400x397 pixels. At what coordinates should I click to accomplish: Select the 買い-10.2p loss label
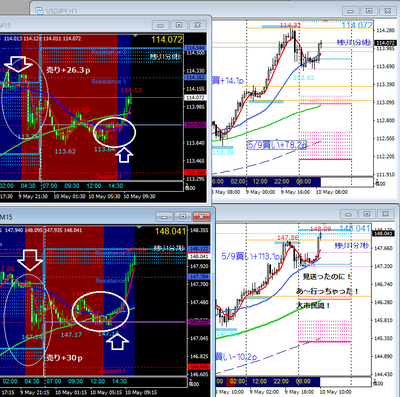pos(236,357)
